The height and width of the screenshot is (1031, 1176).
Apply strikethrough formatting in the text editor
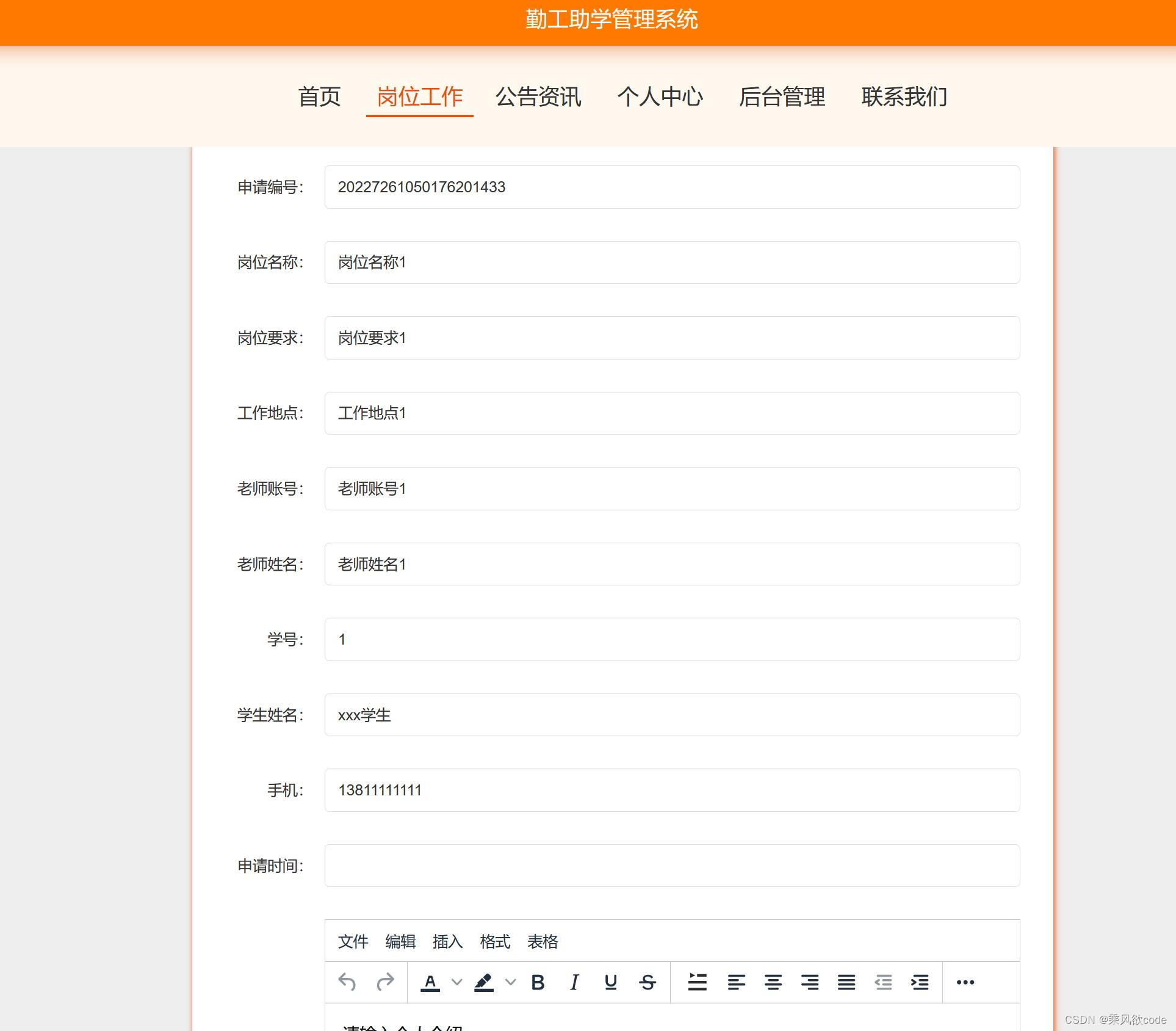pyautogui.click(x=648, y=982)
